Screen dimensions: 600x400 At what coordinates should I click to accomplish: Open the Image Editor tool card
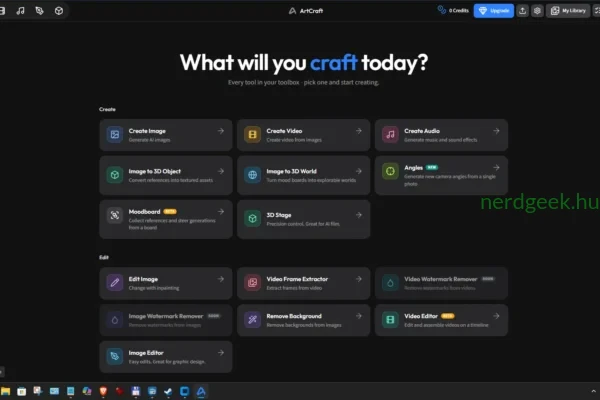pos(166,357)
